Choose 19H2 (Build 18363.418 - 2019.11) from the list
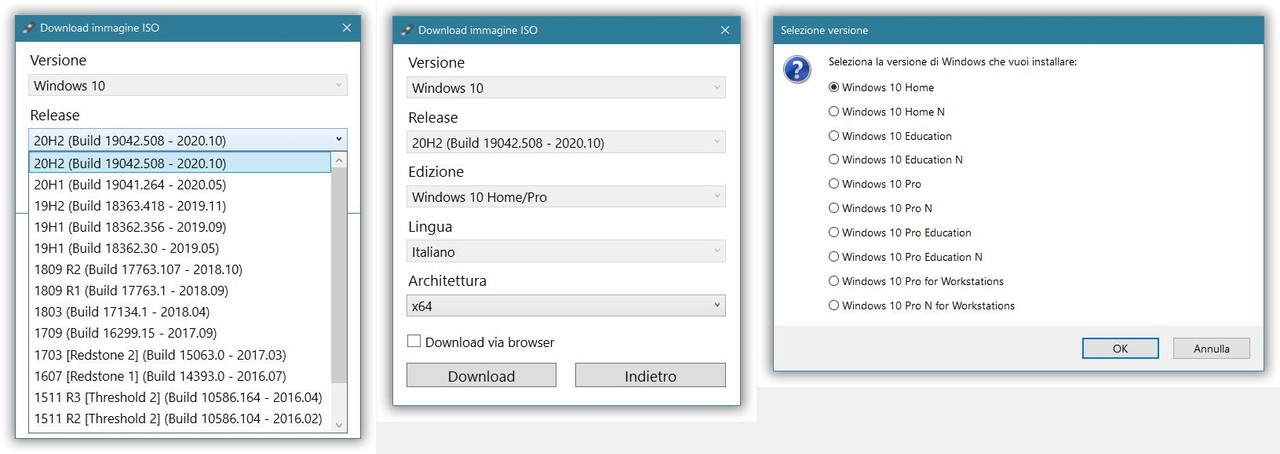This screenshot has height=454, width=1280. coord(180,205)
